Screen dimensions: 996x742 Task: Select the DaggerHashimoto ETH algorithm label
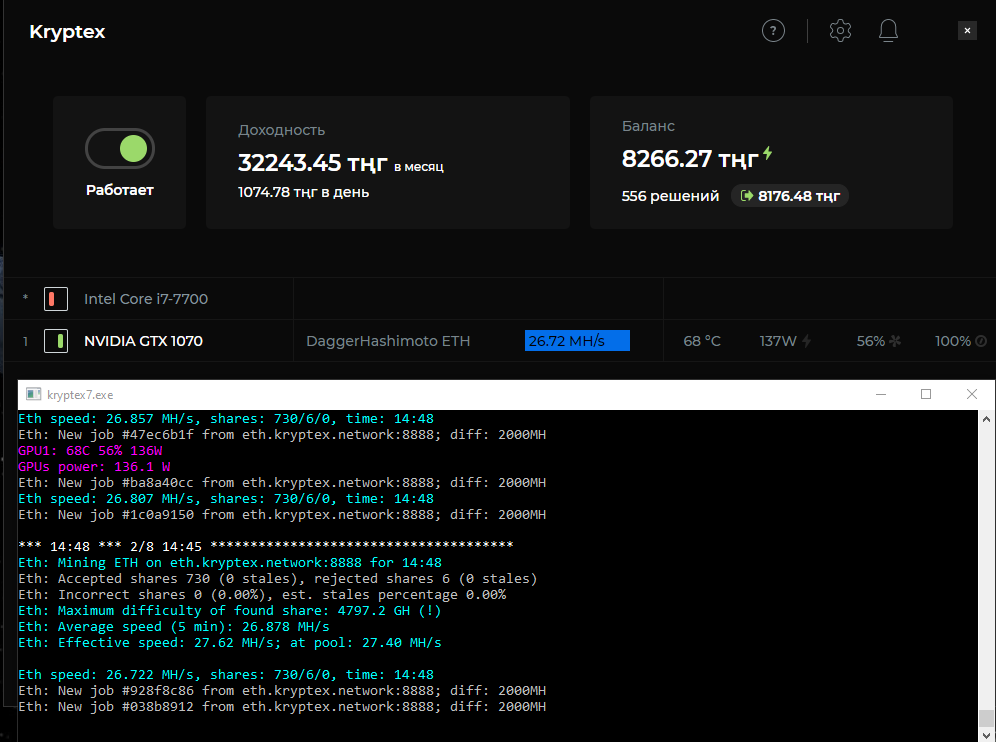tap(388, 341)
